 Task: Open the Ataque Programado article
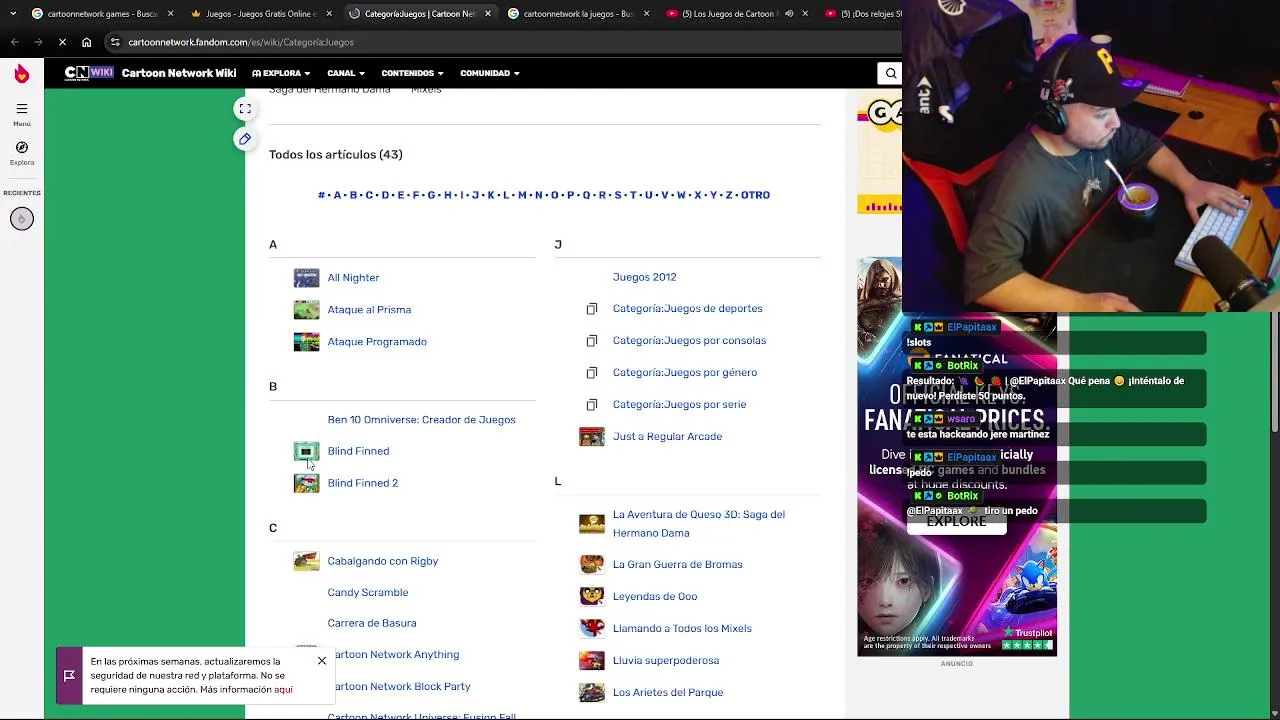click(377, 342)
